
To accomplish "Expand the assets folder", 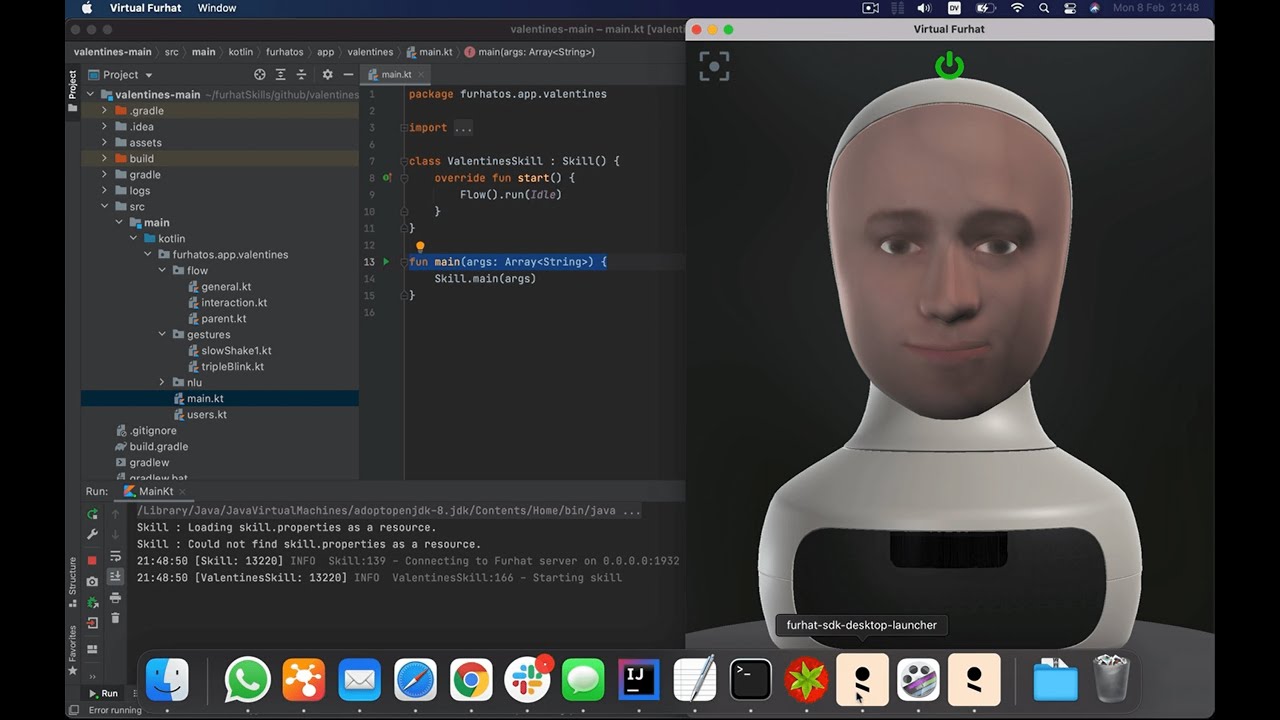I will click(x=104, y=143).
